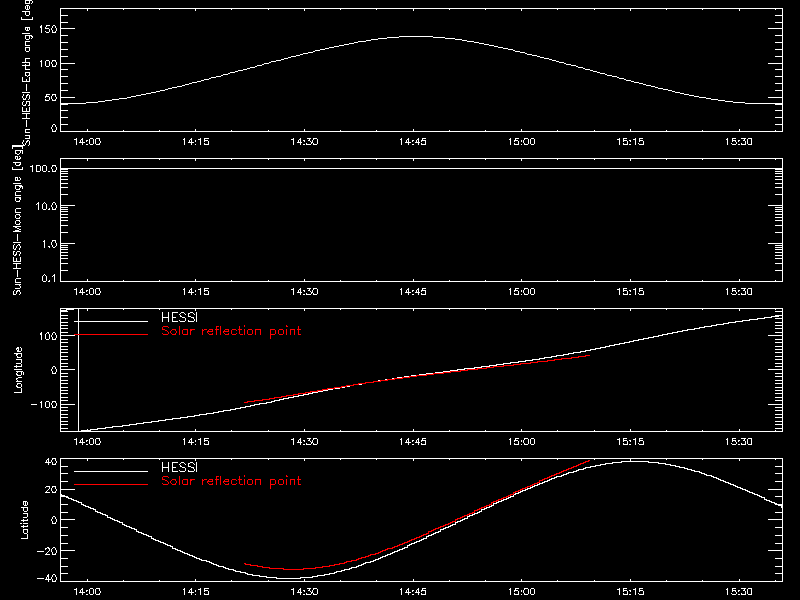
Task: Pick the 15:30 label under Moon angle plot
Action: point(738,292)
